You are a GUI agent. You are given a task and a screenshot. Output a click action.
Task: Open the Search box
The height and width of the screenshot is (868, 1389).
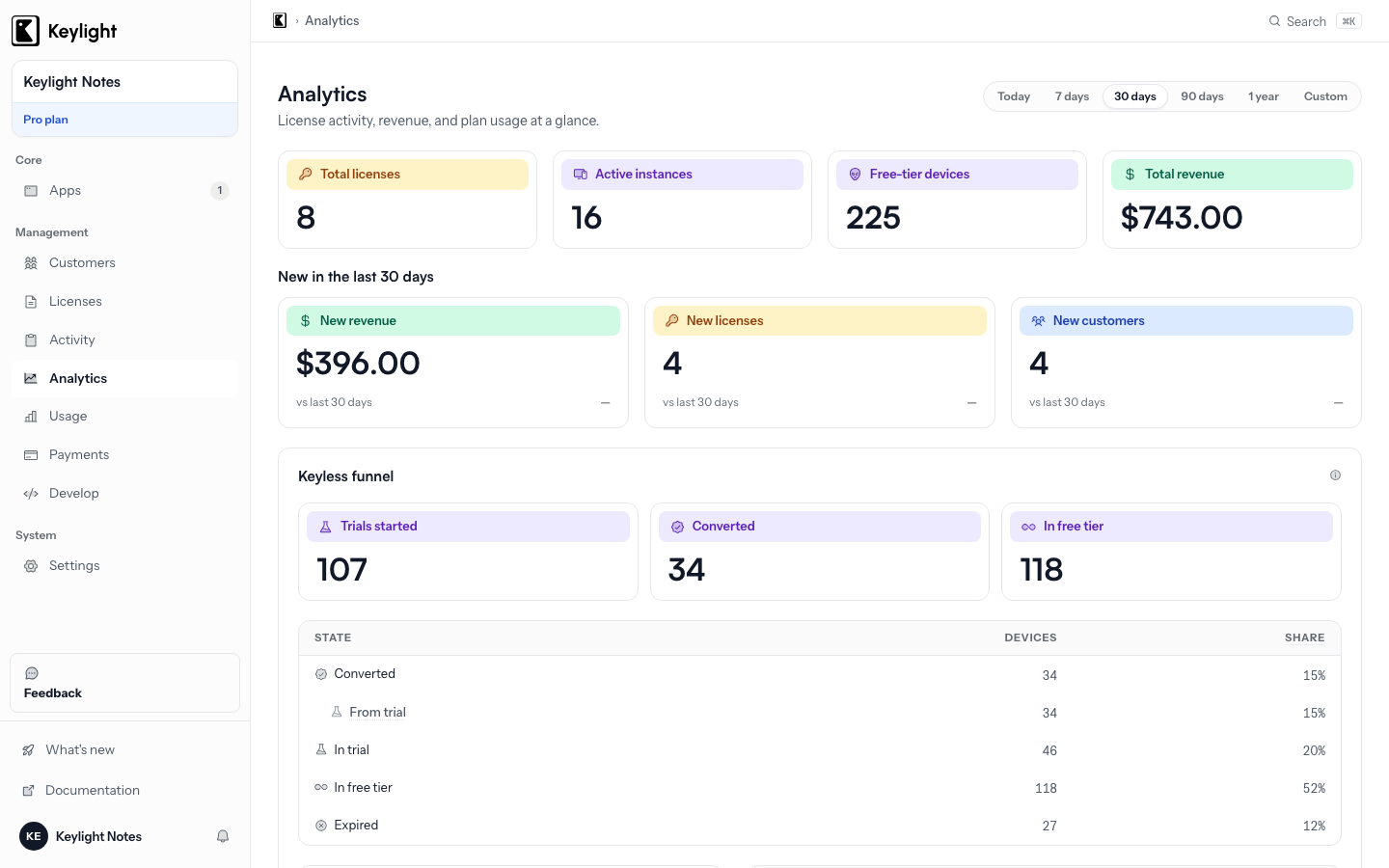tap(1315, 21)
